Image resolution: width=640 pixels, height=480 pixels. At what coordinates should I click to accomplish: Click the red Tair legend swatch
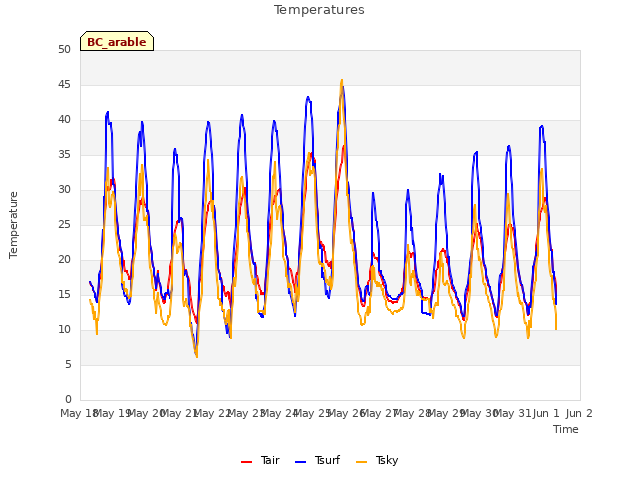pyautogui.click(x=247, y=462)
